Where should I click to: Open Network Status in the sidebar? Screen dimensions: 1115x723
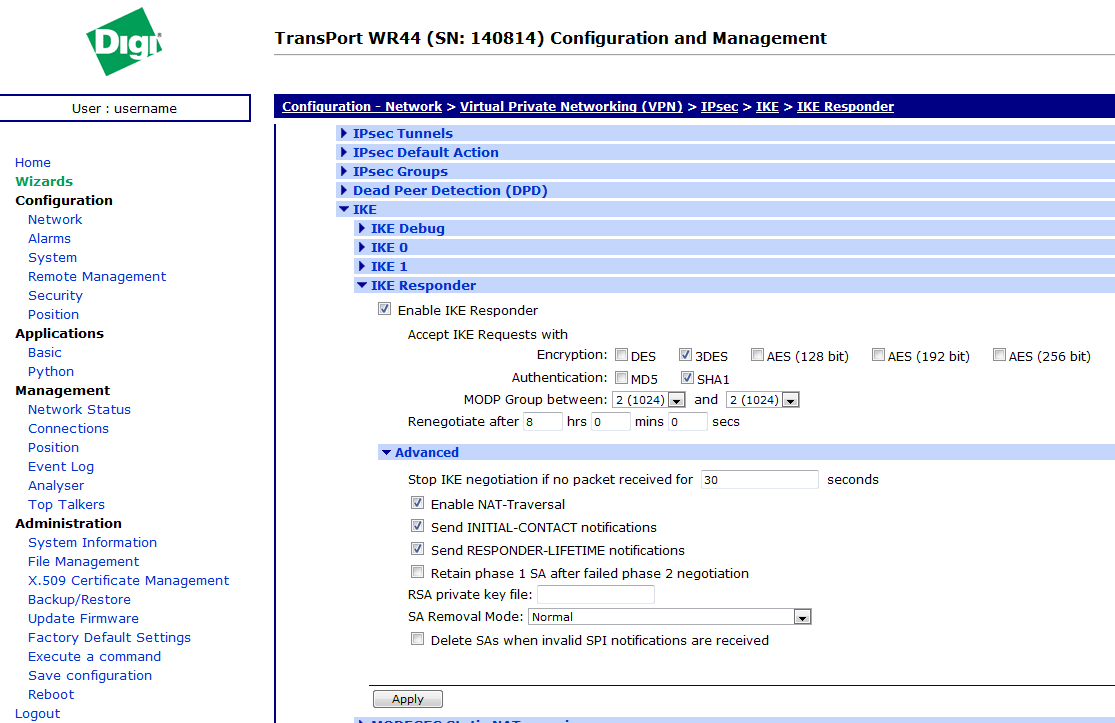coord(79,409)
